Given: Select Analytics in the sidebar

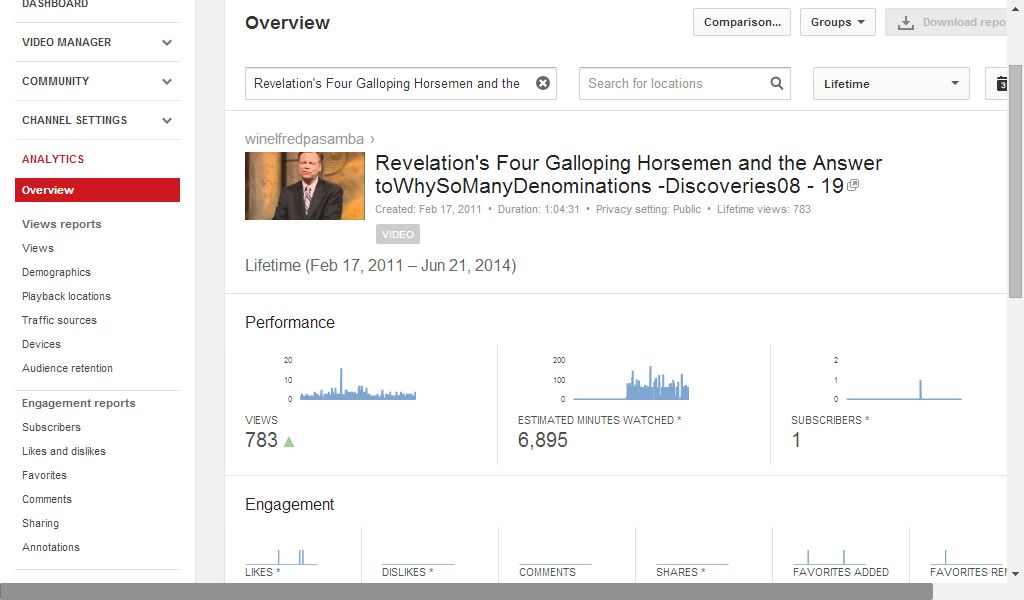Looking at the screenshot, I should [53, 159].
